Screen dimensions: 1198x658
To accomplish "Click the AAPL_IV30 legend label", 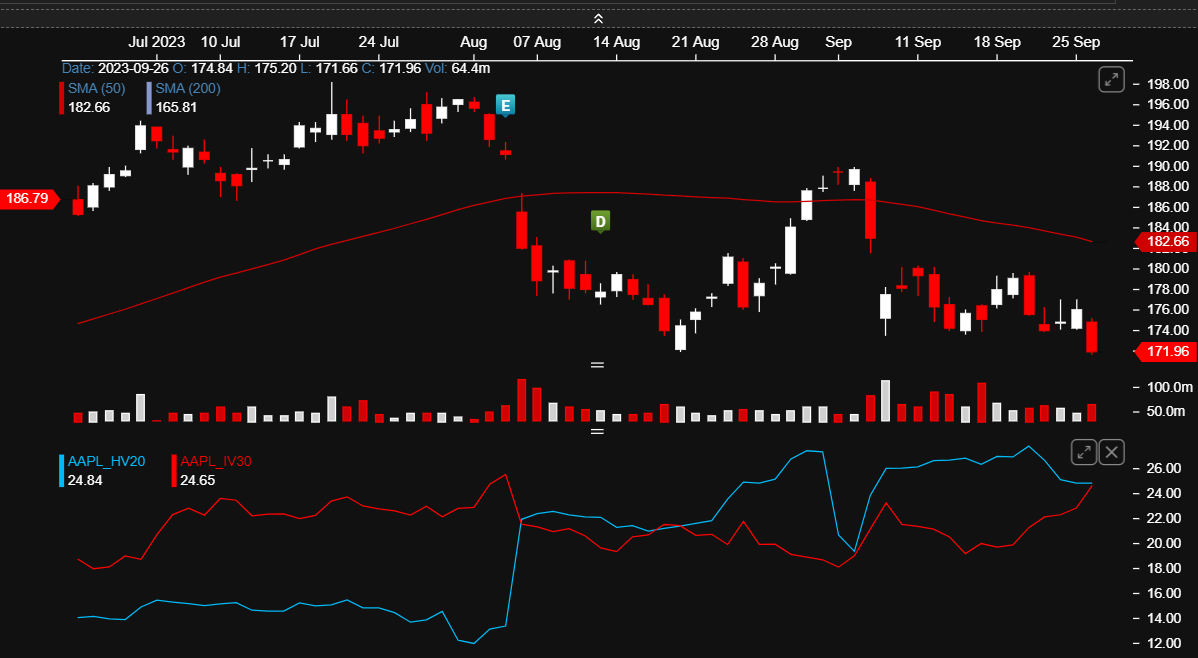I will pyautogui.click(x=215, y=462).
